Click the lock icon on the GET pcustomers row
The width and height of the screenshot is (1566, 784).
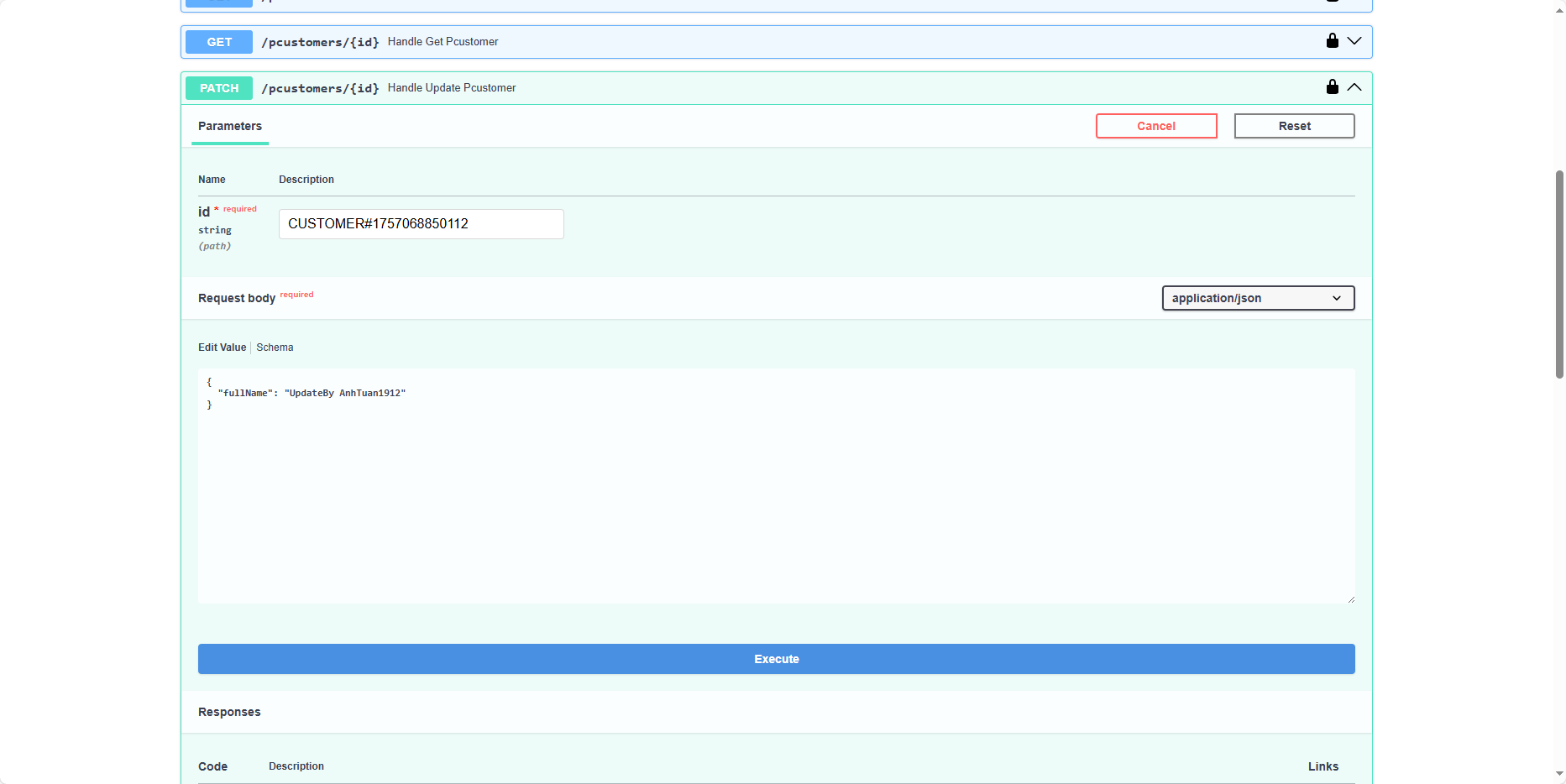click(x=1332, y=41)
